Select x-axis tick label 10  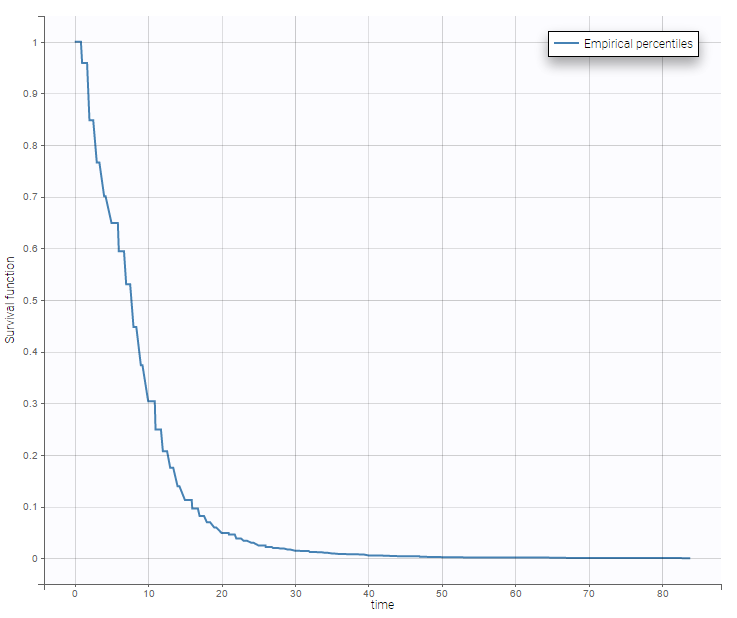point(148,594)
